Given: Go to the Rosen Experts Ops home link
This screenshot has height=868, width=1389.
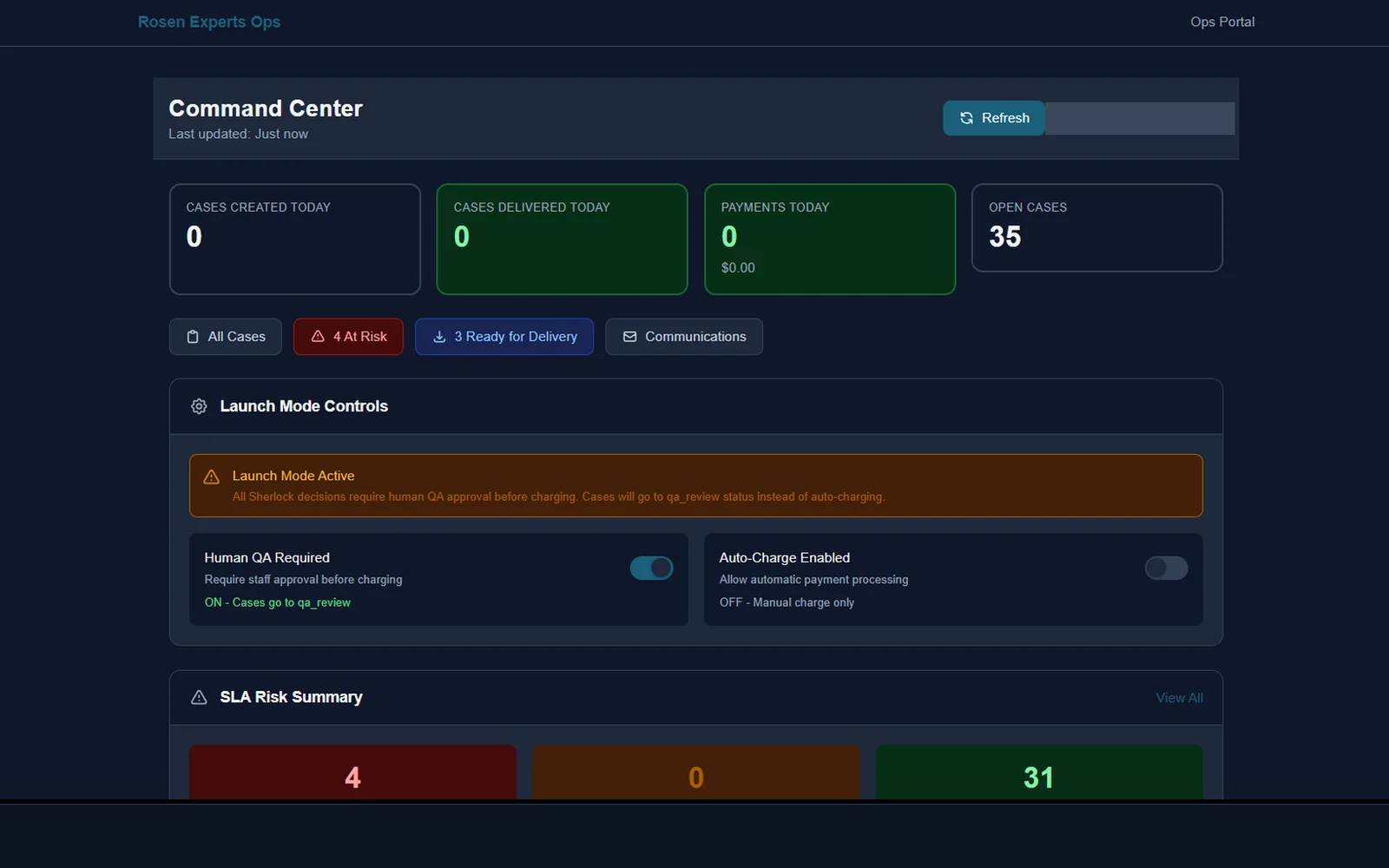Looking at the screenshot, I should tap(209, 22).
